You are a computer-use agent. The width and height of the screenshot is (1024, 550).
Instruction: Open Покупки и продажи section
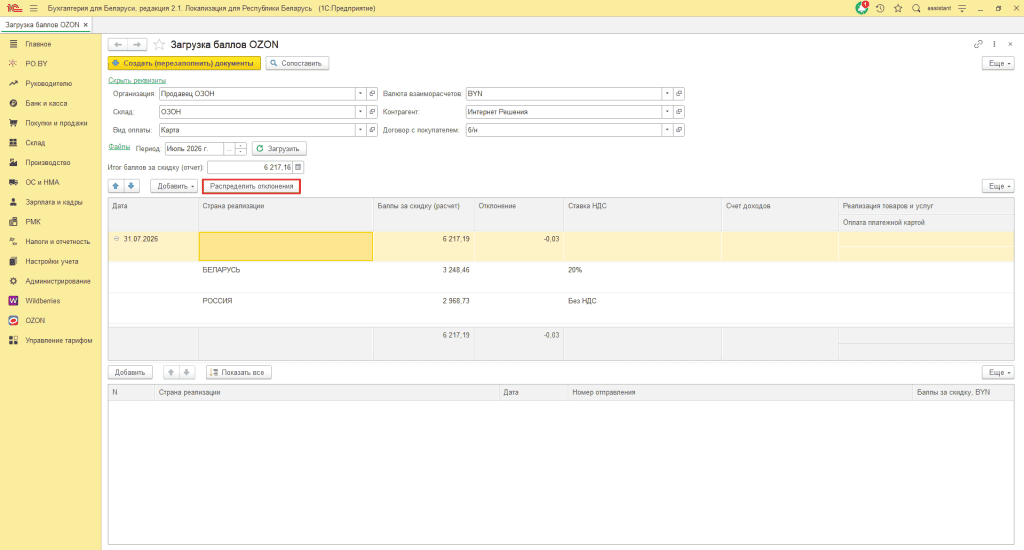(x=56, y=123)
